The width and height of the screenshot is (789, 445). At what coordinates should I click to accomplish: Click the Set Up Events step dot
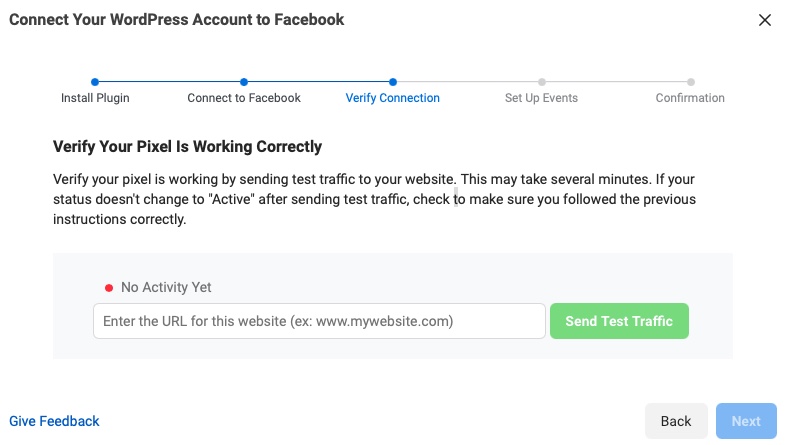[541, 82]
